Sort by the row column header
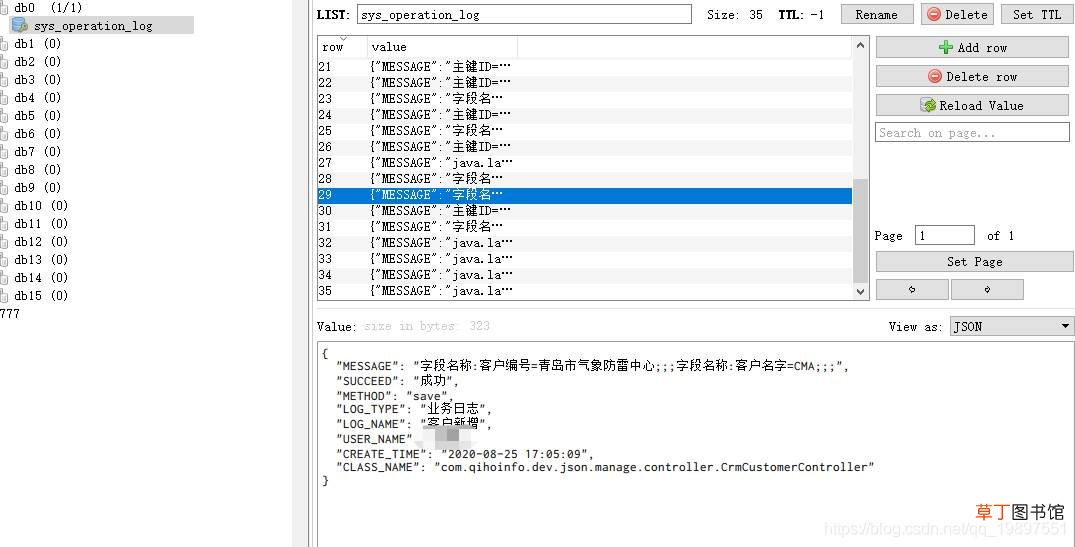 tap(342, 47)
